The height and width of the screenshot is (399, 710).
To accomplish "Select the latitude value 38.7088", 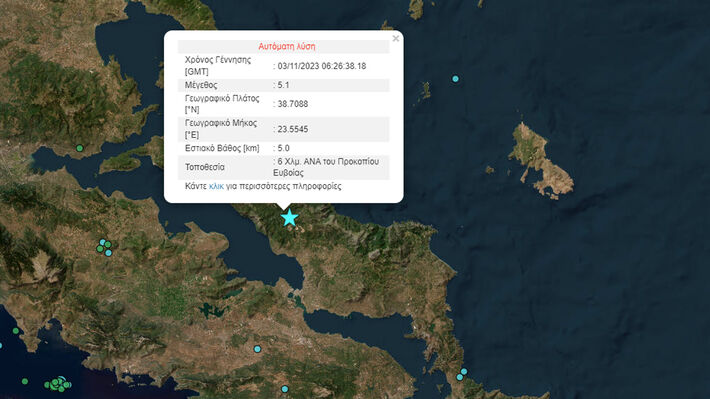I will pyautogui.click(x=293, y=104).
